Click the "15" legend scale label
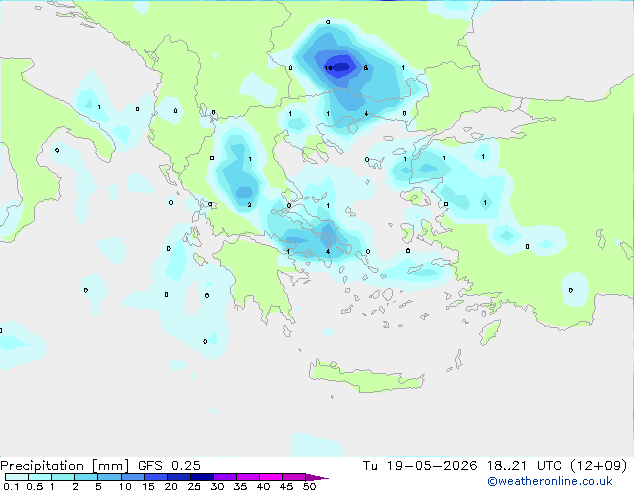 (148, 486)
